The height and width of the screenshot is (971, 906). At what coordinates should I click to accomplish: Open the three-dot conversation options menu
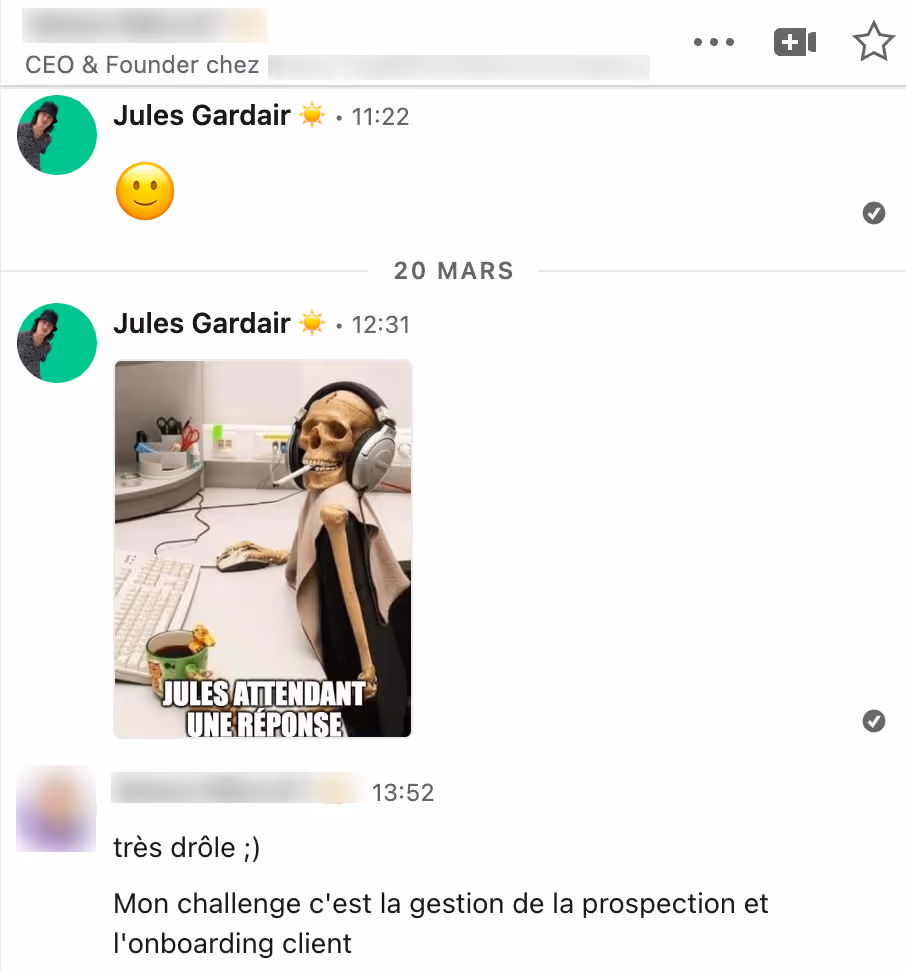pyautogui.click(x=713, y=42)
